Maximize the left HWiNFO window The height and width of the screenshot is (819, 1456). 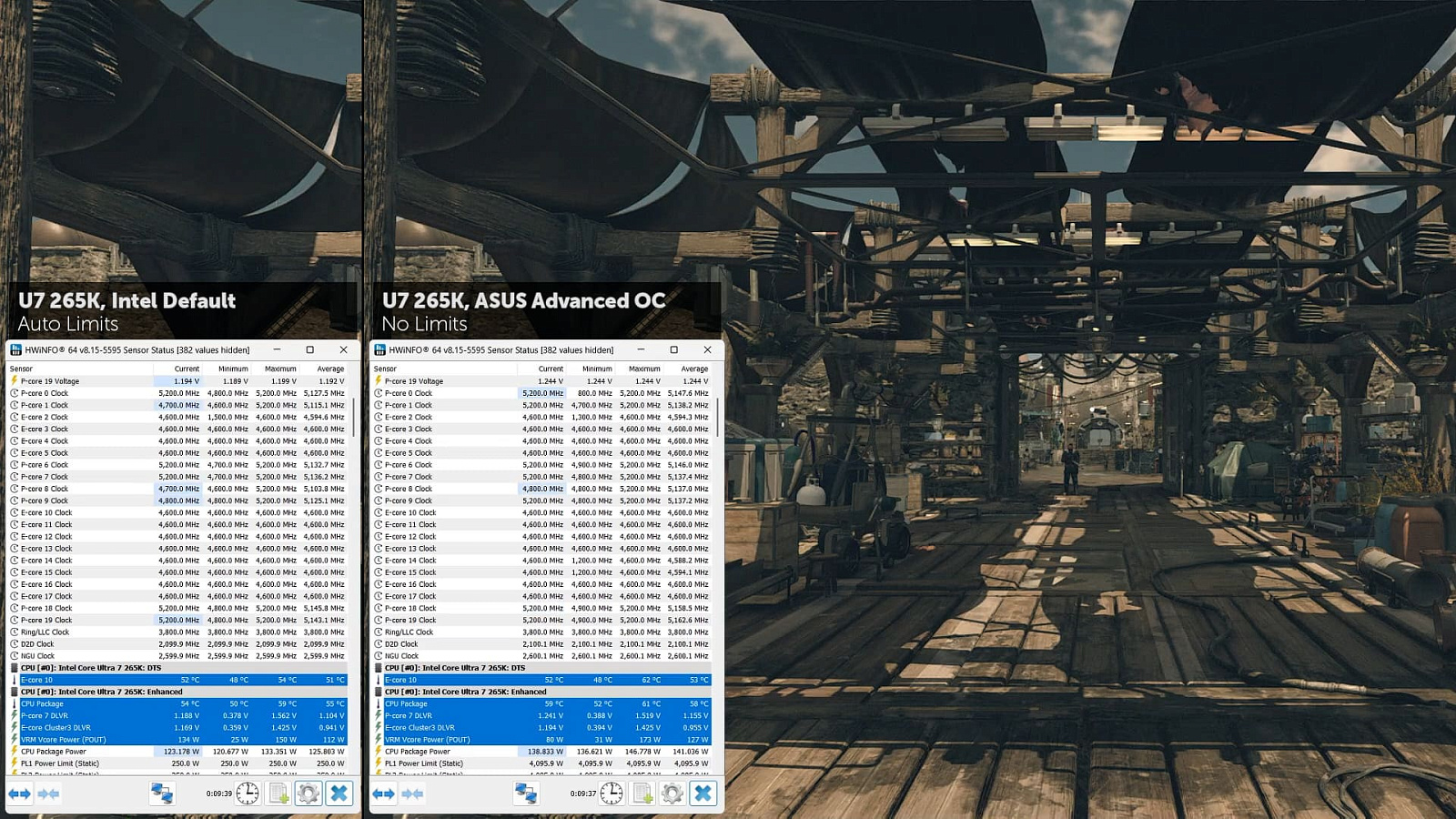309,349
